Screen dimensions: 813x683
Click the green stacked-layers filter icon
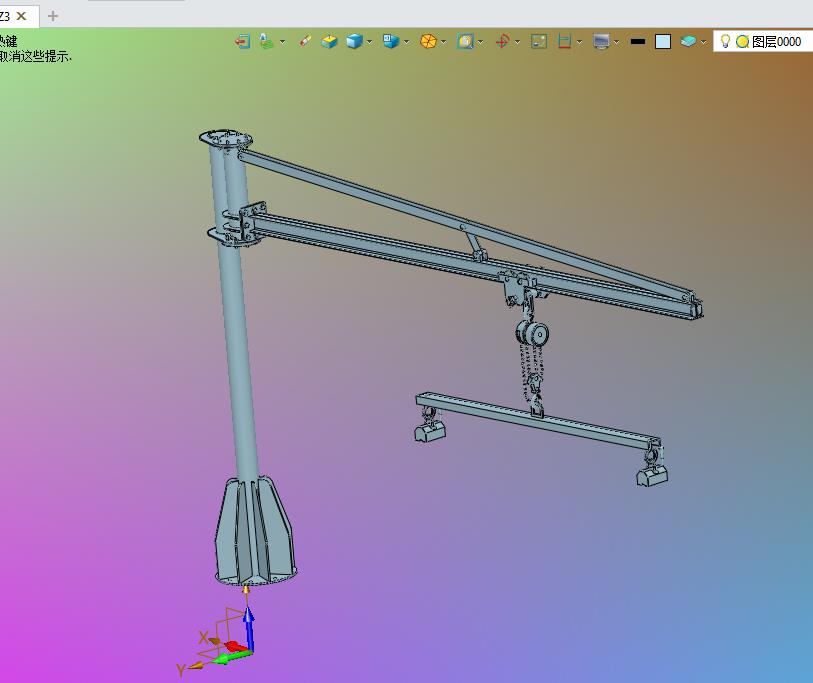pyautogui.click(x=266, y=41)
